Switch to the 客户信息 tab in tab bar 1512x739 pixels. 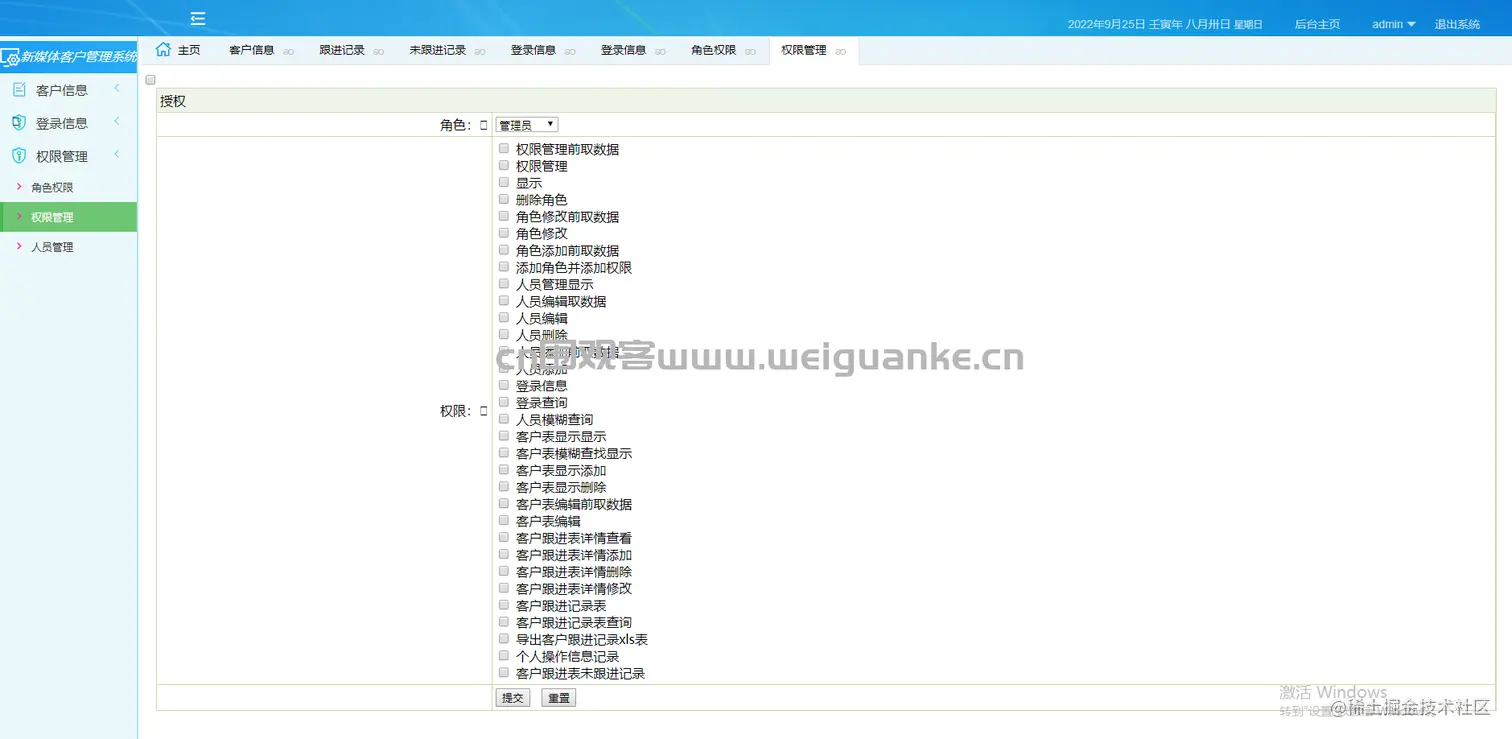pos(251,50)
